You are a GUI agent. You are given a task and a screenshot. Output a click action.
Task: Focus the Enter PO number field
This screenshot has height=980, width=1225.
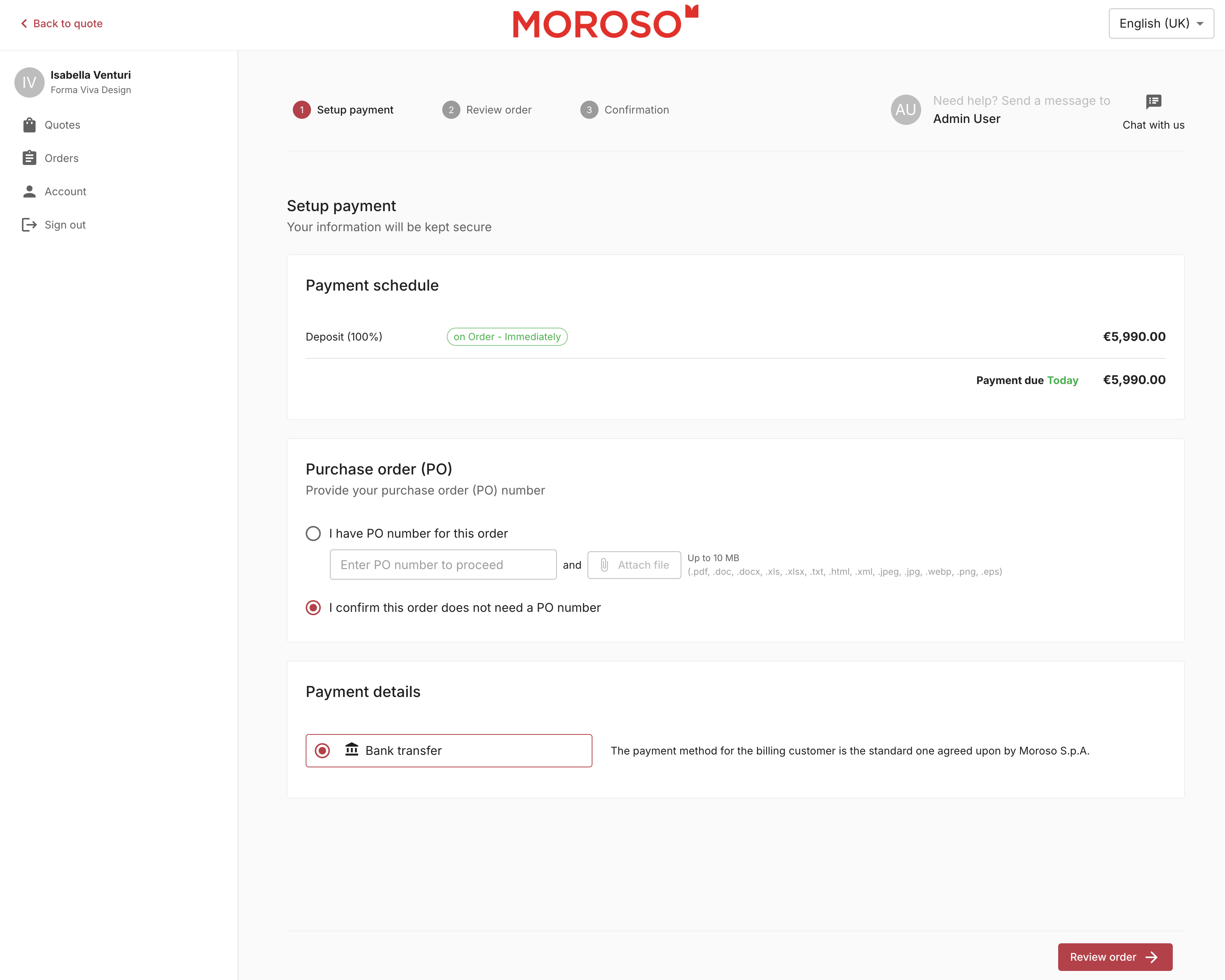(443, 565)
